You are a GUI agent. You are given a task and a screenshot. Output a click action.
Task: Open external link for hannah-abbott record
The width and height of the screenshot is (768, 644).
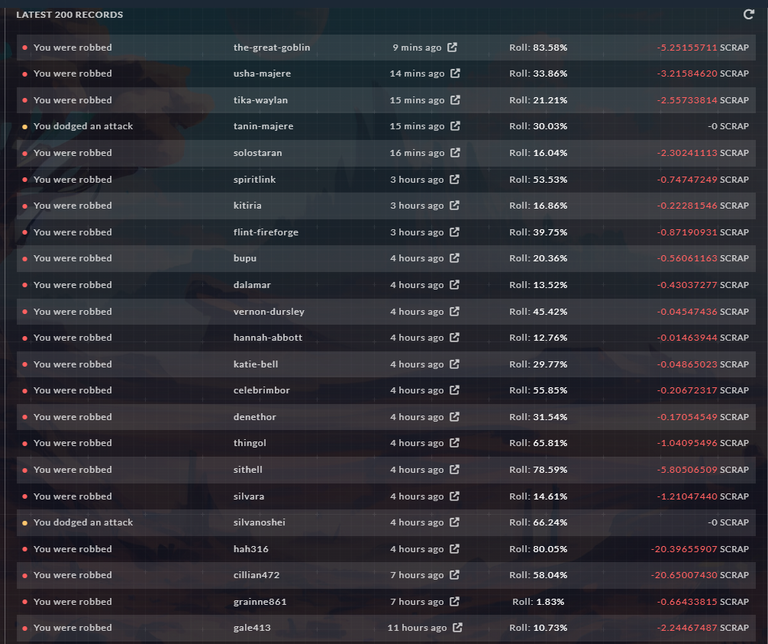[x=455, y=337]
